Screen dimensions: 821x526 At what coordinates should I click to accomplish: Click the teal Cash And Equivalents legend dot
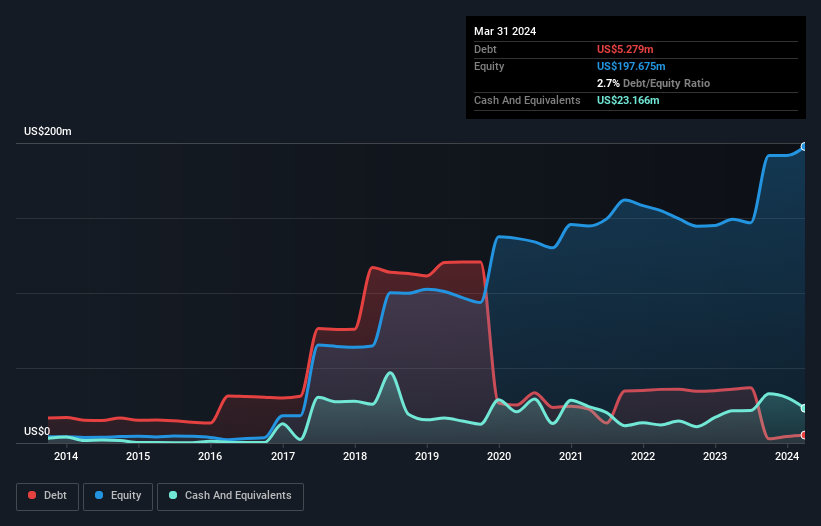[x=173, y=495]
